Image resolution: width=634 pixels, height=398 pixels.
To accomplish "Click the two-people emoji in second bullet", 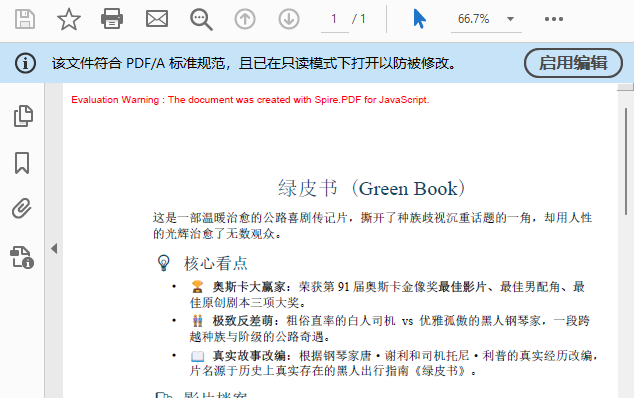I will 197,321.
